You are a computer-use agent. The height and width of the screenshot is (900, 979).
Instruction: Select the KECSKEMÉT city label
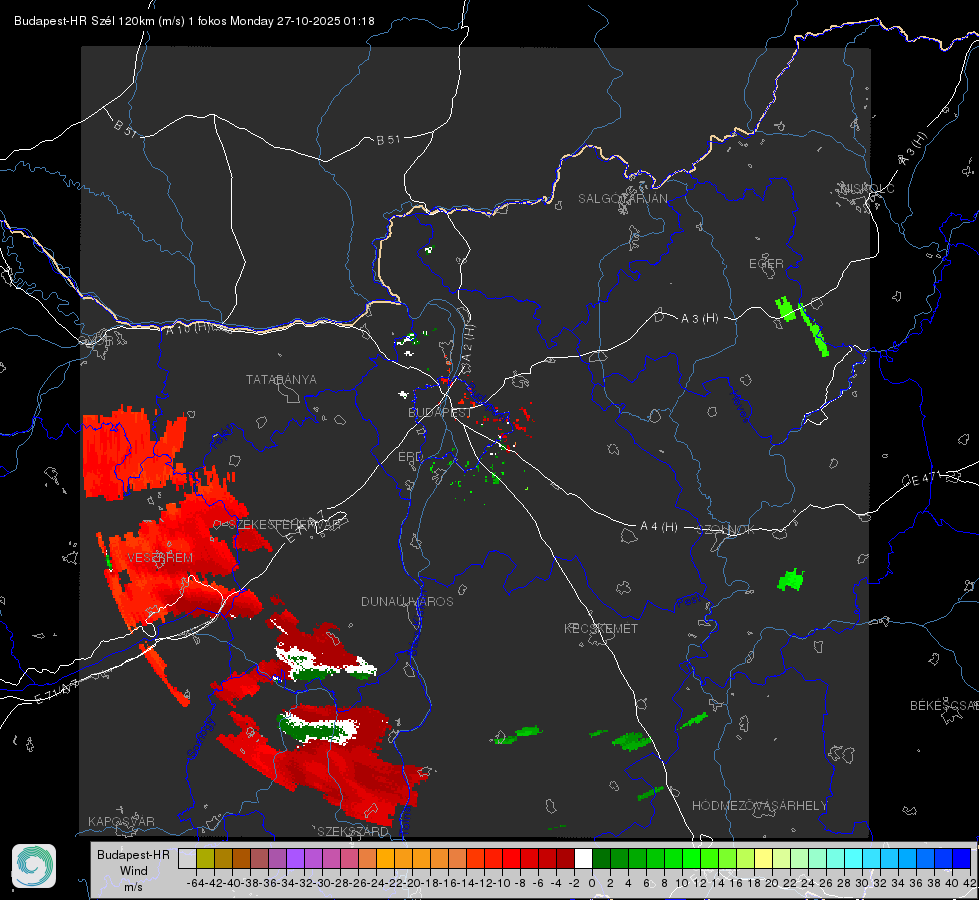[601, 629]
